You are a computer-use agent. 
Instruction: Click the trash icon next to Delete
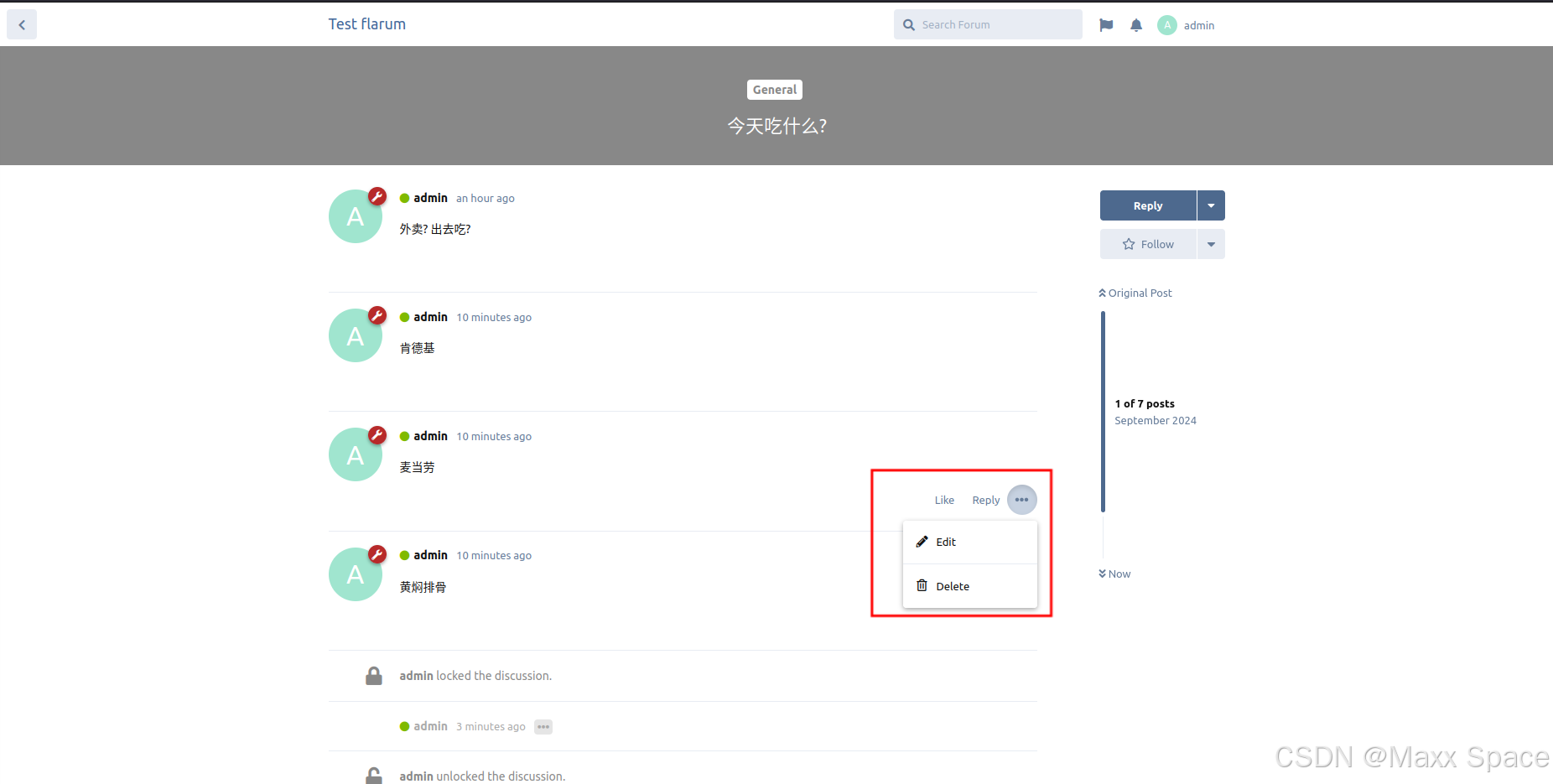[922, 585]
